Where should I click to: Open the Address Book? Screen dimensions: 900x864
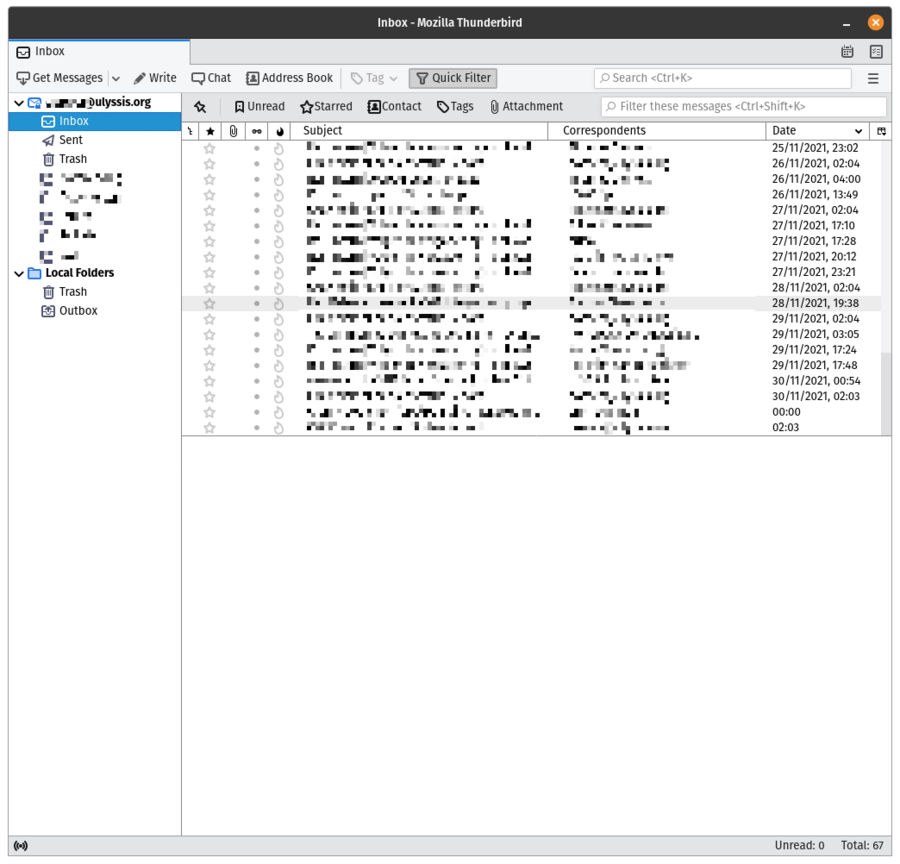point(288,78)
